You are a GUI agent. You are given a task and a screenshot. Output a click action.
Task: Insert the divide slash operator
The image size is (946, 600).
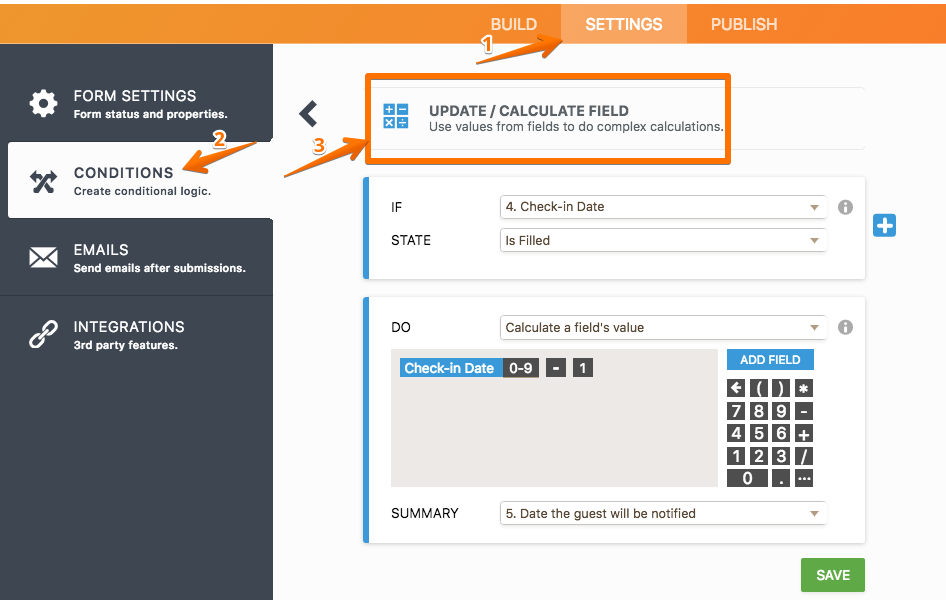click(x=804, y=456)
